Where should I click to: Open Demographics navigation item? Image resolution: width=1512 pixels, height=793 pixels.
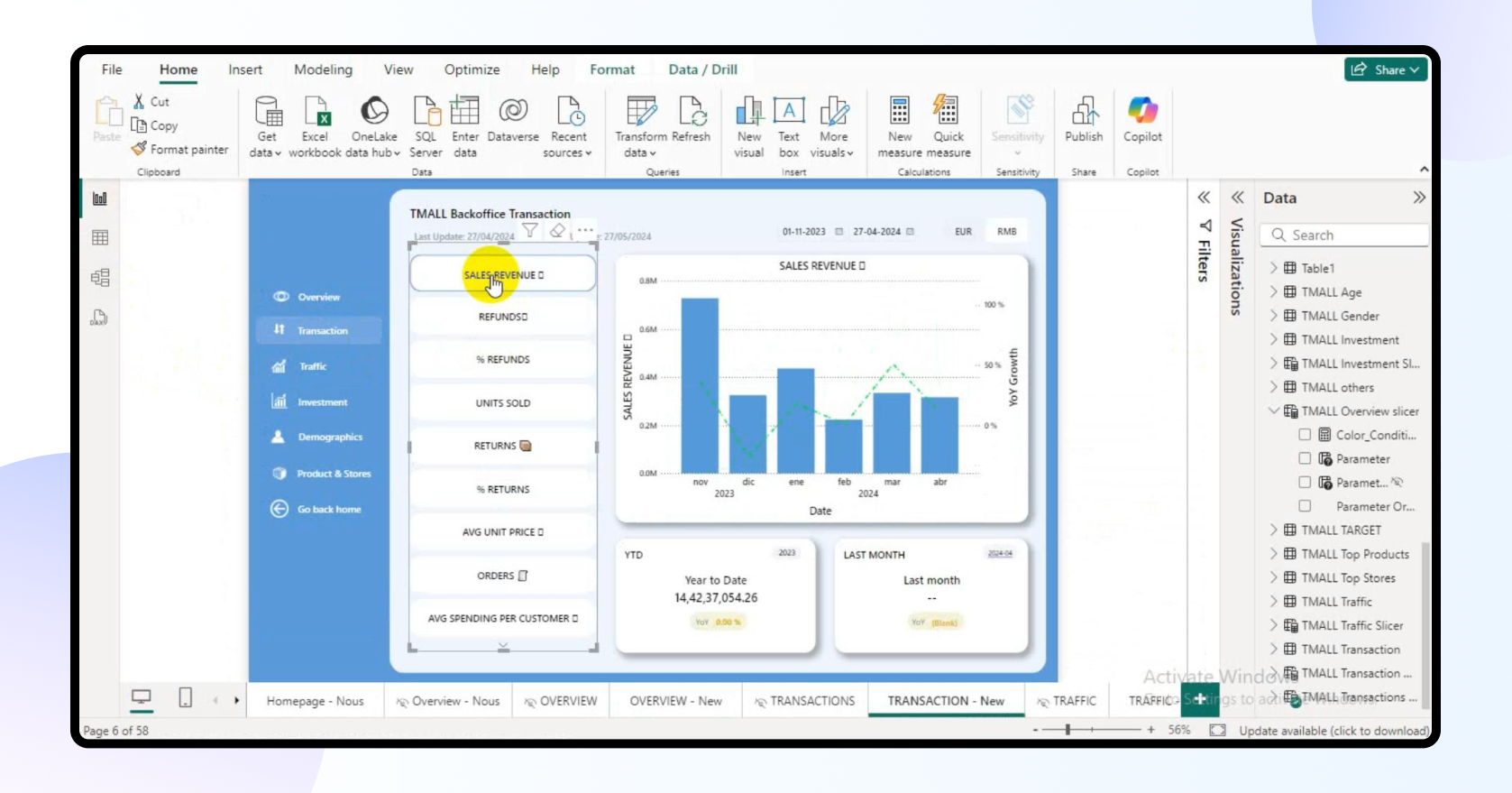[x=317, y=437]
